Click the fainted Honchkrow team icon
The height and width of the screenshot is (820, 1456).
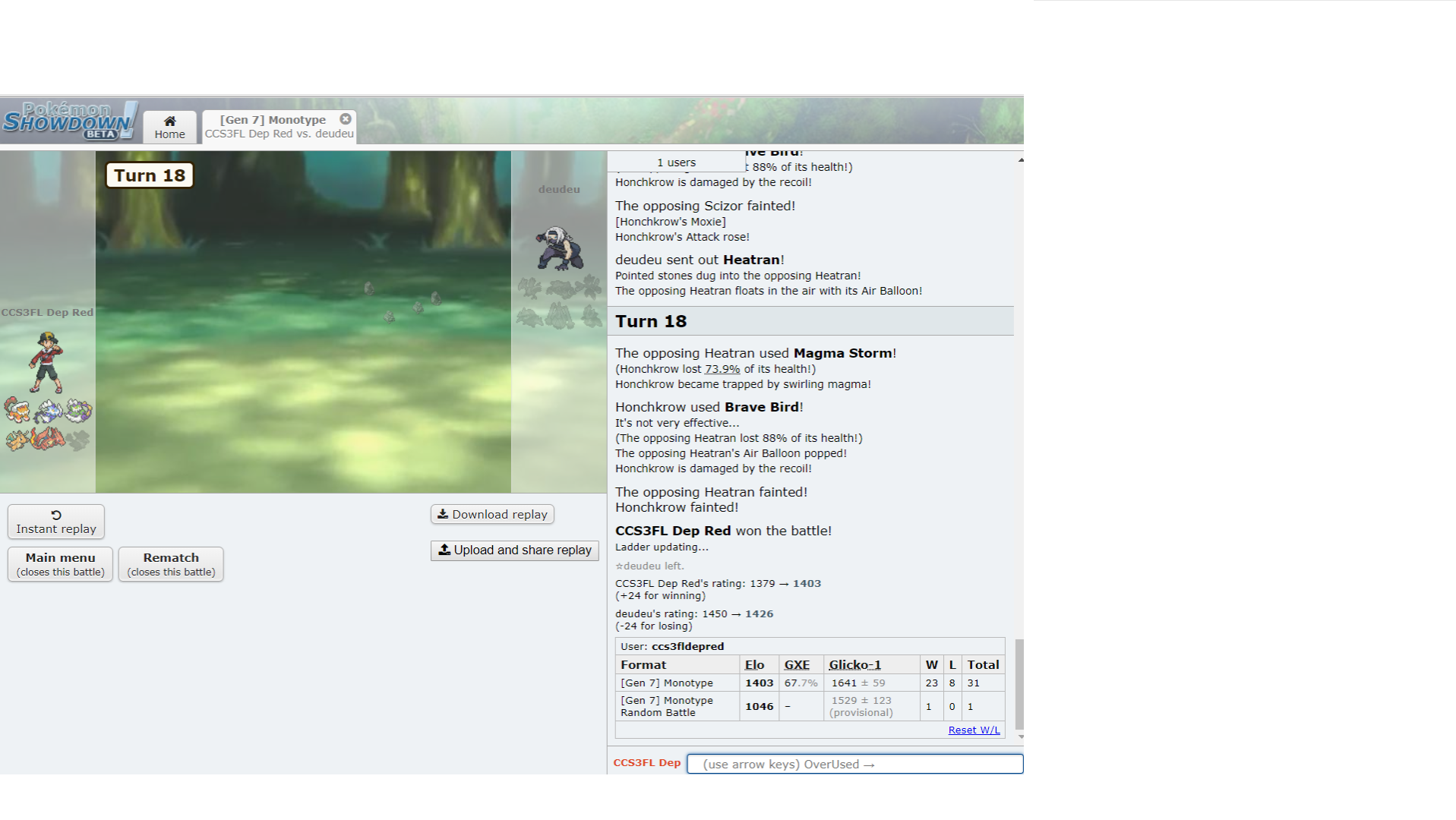click(77, 440)
